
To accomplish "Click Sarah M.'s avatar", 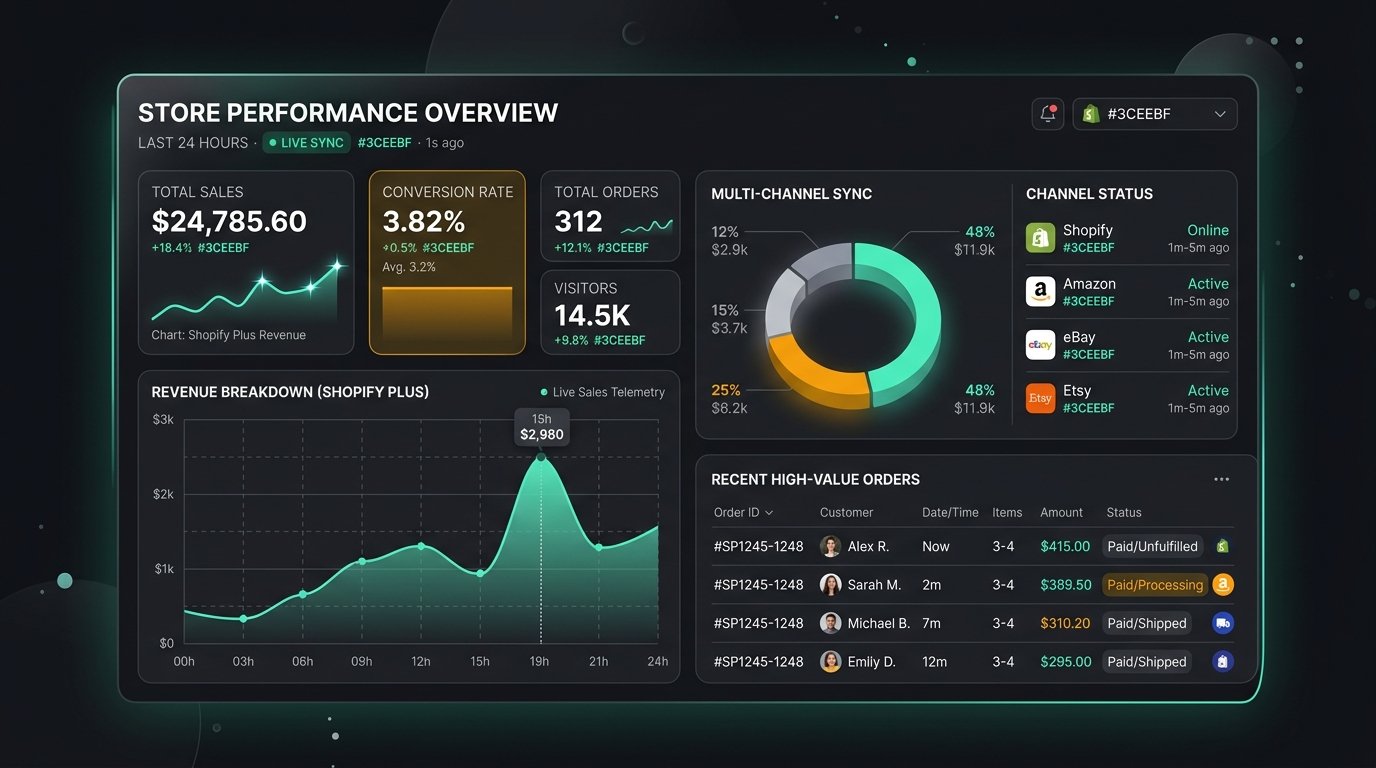I will [830, 585].
